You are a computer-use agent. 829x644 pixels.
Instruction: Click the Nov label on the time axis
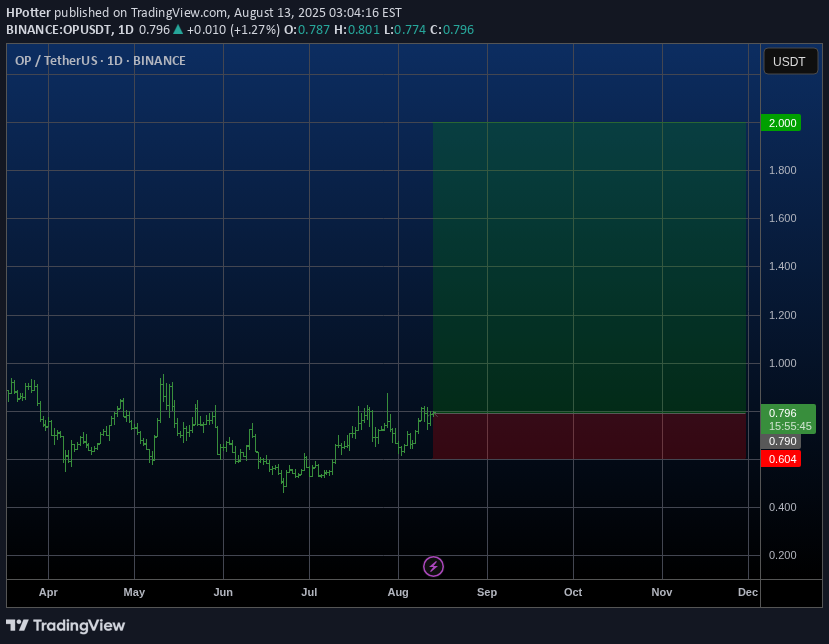[x=662, y=592]
